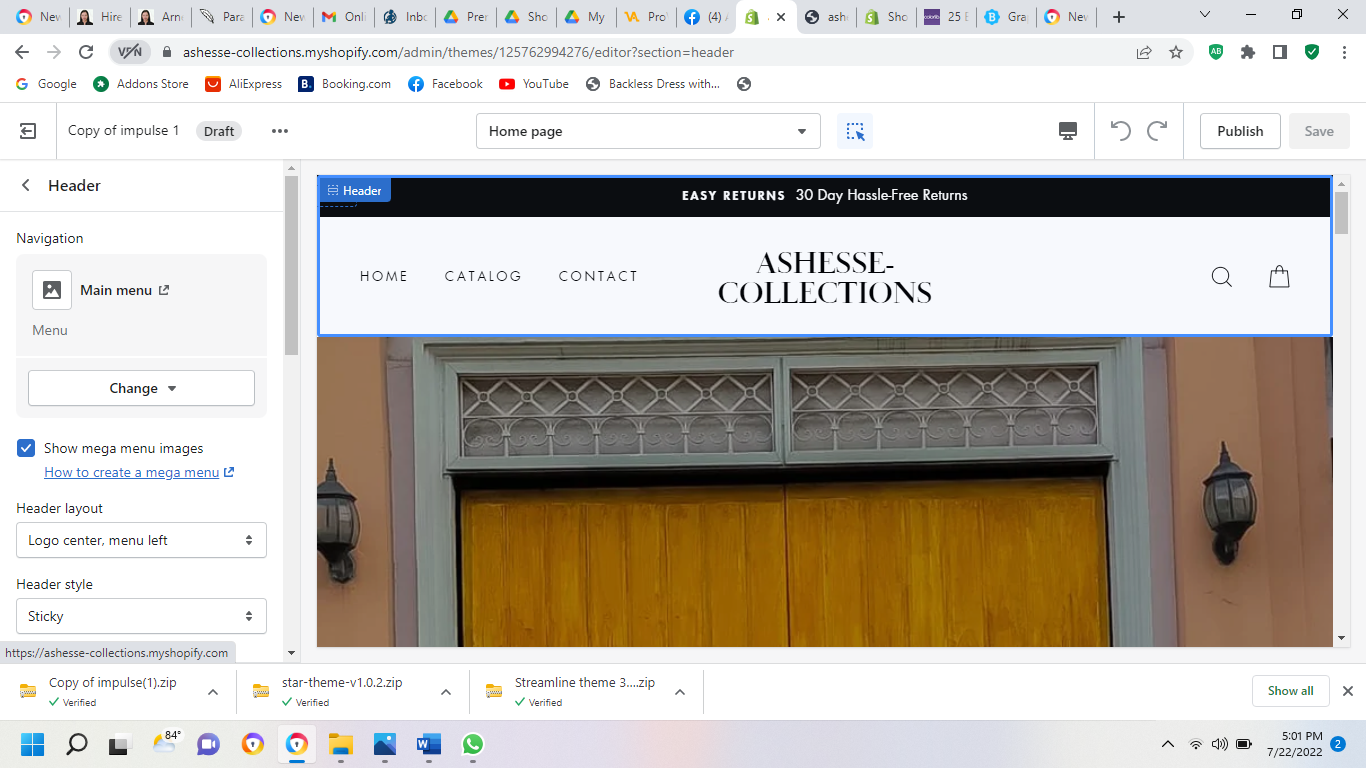Open the search icon in store preview
Viewport: 1366px width, 768px height.
point(1222,277)
